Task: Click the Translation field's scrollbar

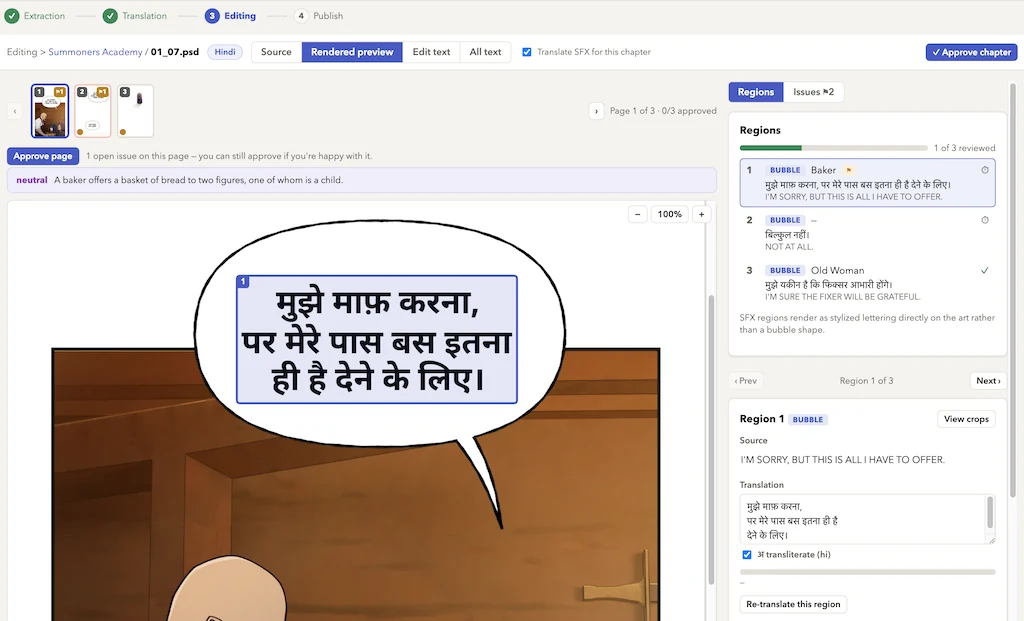Action: [x=990, y=513]
